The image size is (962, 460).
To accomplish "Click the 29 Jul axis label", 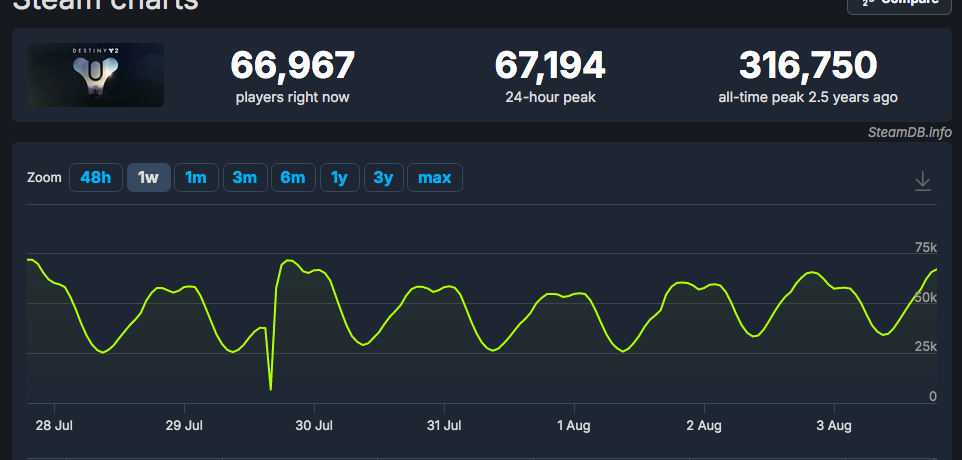I will point(185,426).
